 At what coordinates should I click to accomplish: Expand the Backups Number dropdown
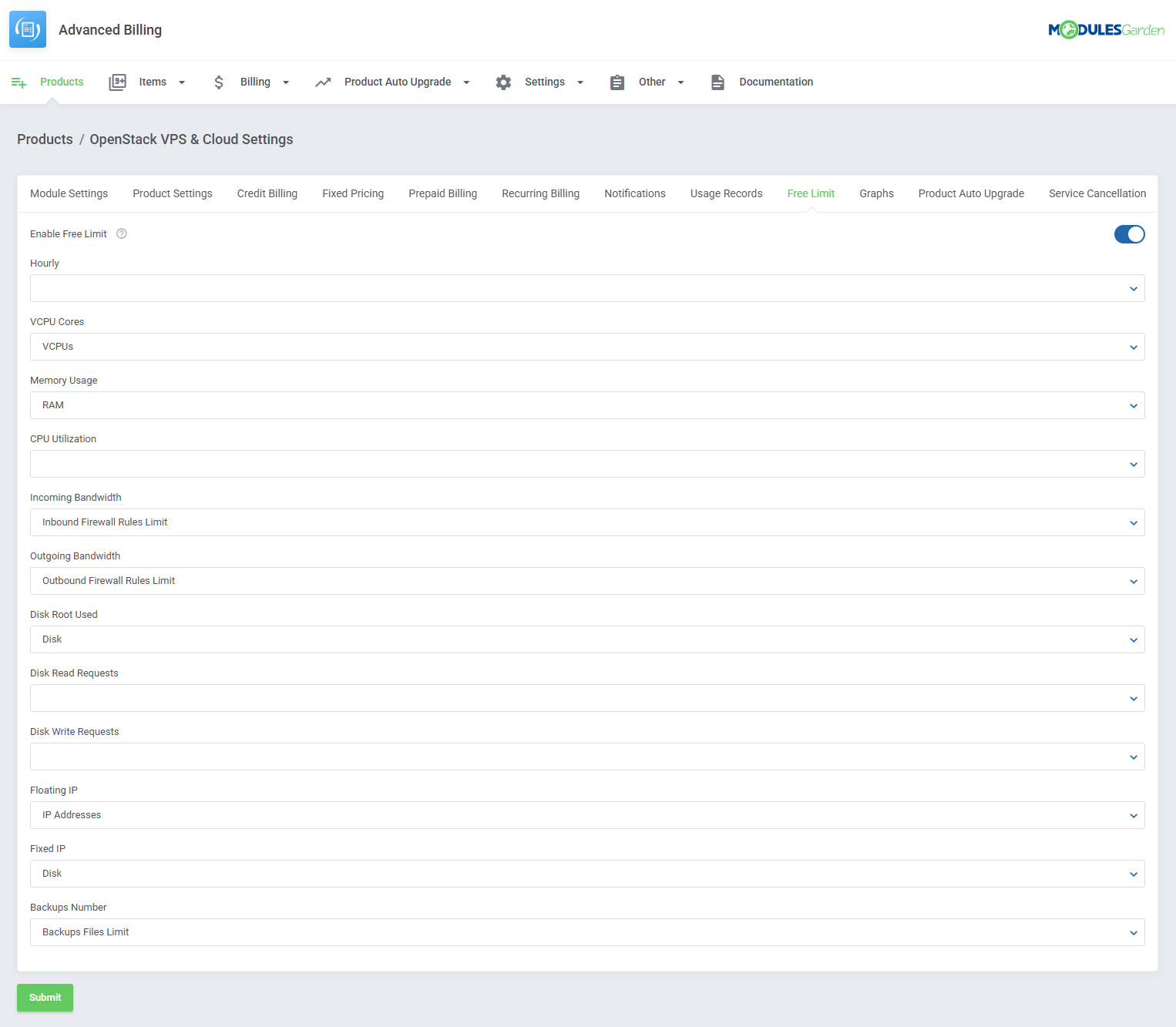pyautogui.click(x=1133, y=932)
